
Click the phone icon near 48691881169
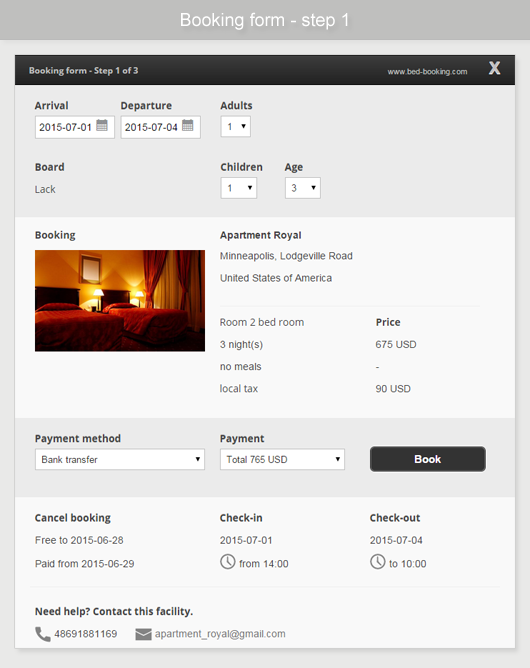pos(43,634)
